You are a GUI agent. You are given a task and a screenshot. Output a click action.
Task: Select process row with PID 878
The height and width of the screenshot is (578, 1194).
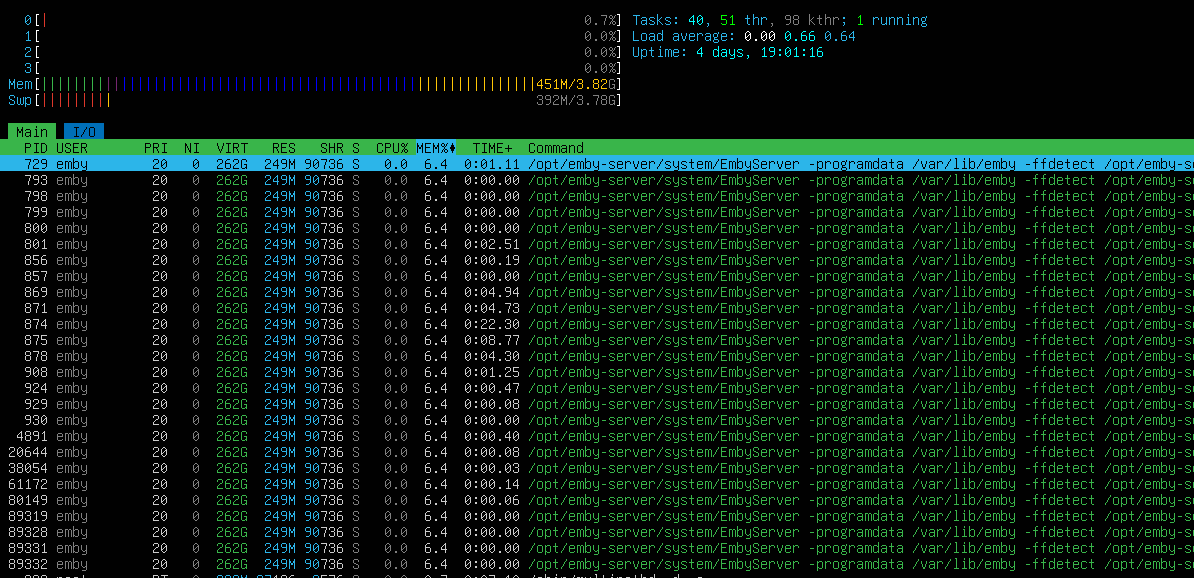(597, 356)
